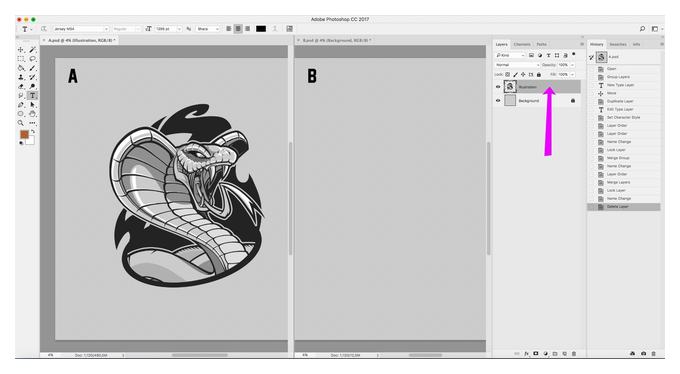
Task: Hide the Illustration layer
Action: 498,87
